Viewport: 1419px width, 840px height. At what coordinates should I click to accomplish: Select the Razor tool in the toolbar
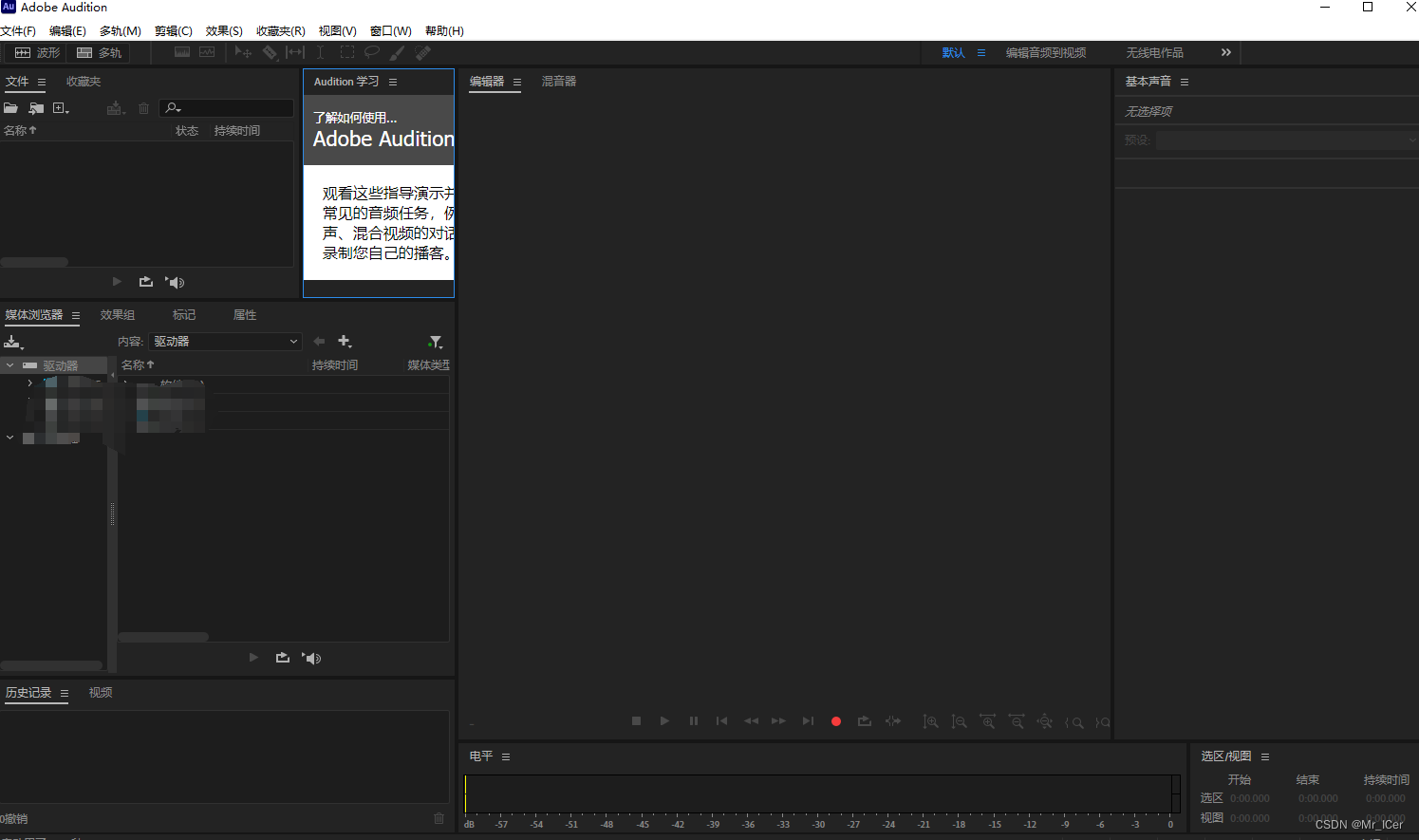point(271,53)
